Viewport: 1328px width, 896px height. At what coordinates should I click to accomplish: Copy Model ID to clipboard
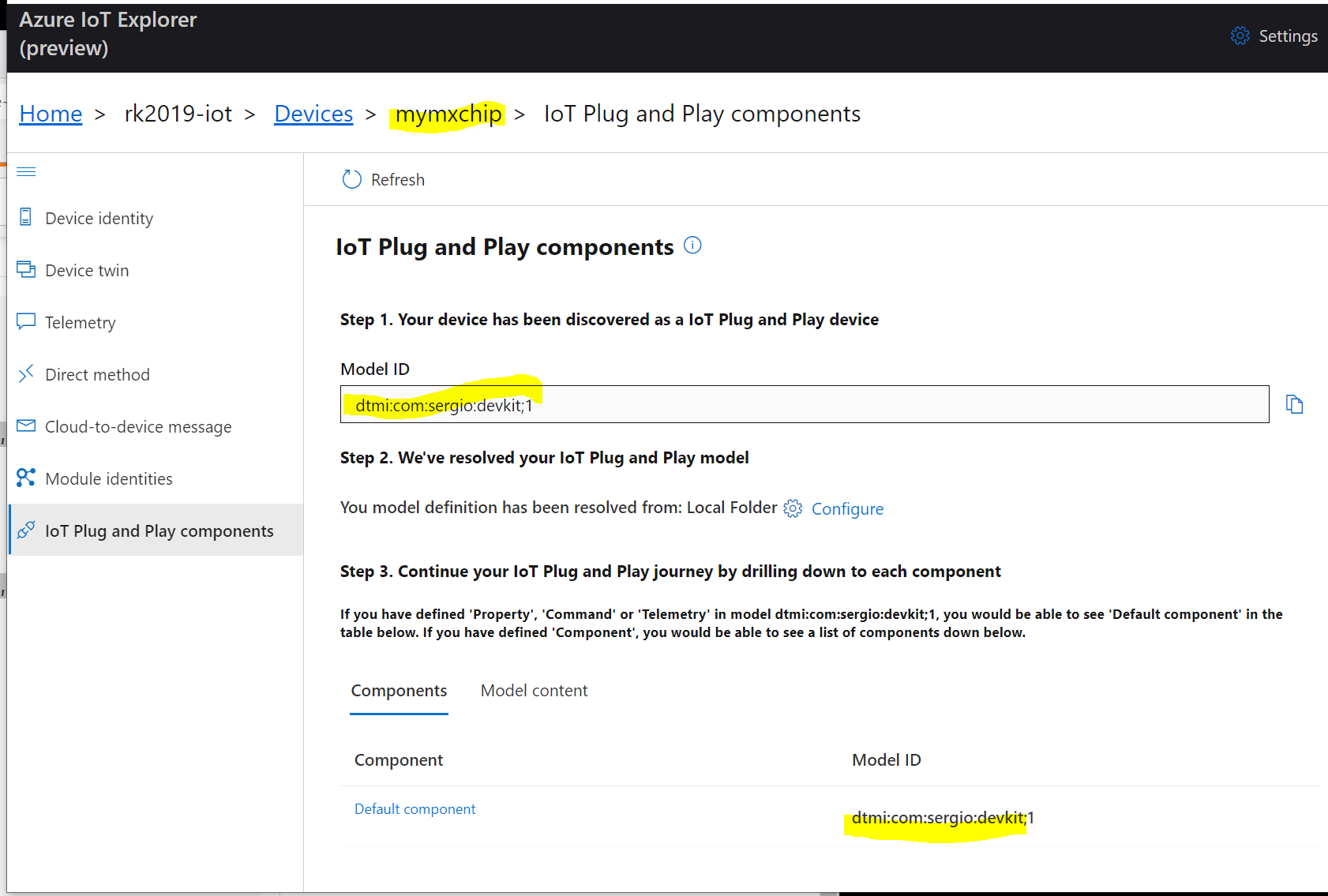pos(1294,404)
